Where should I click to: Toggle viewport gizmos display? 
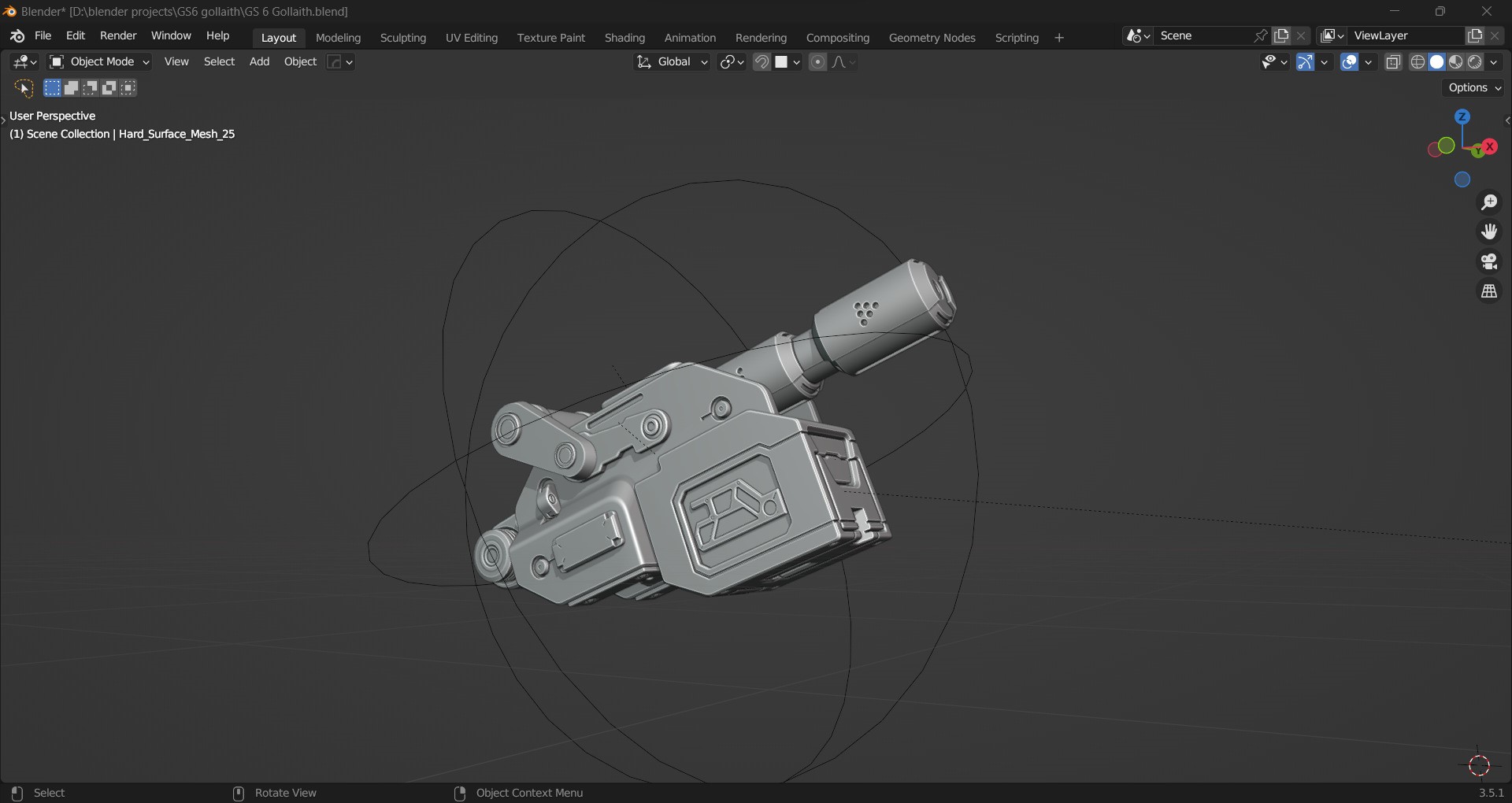1306,62
